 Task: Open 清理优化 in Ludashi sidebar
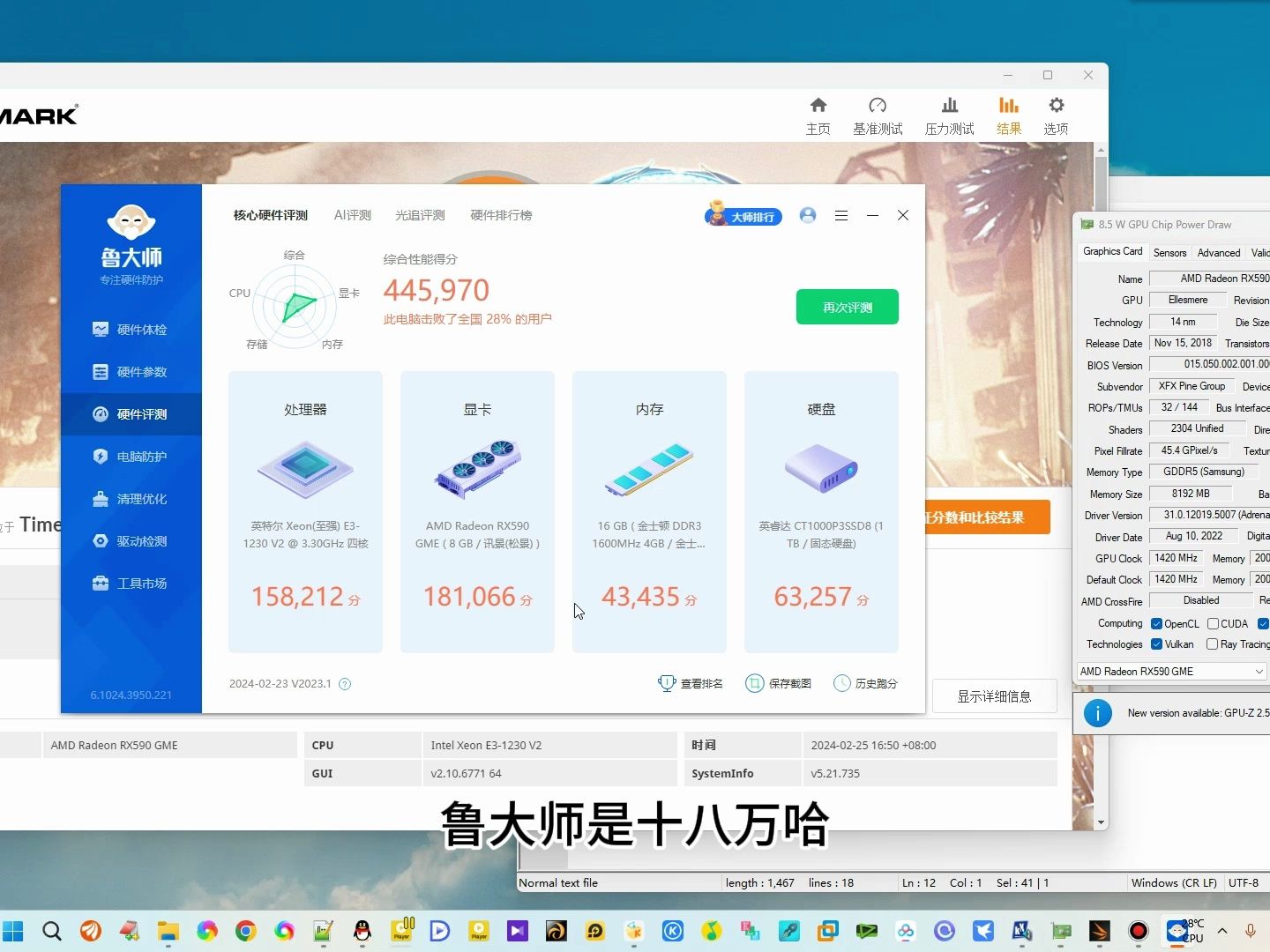coord(131,499)
